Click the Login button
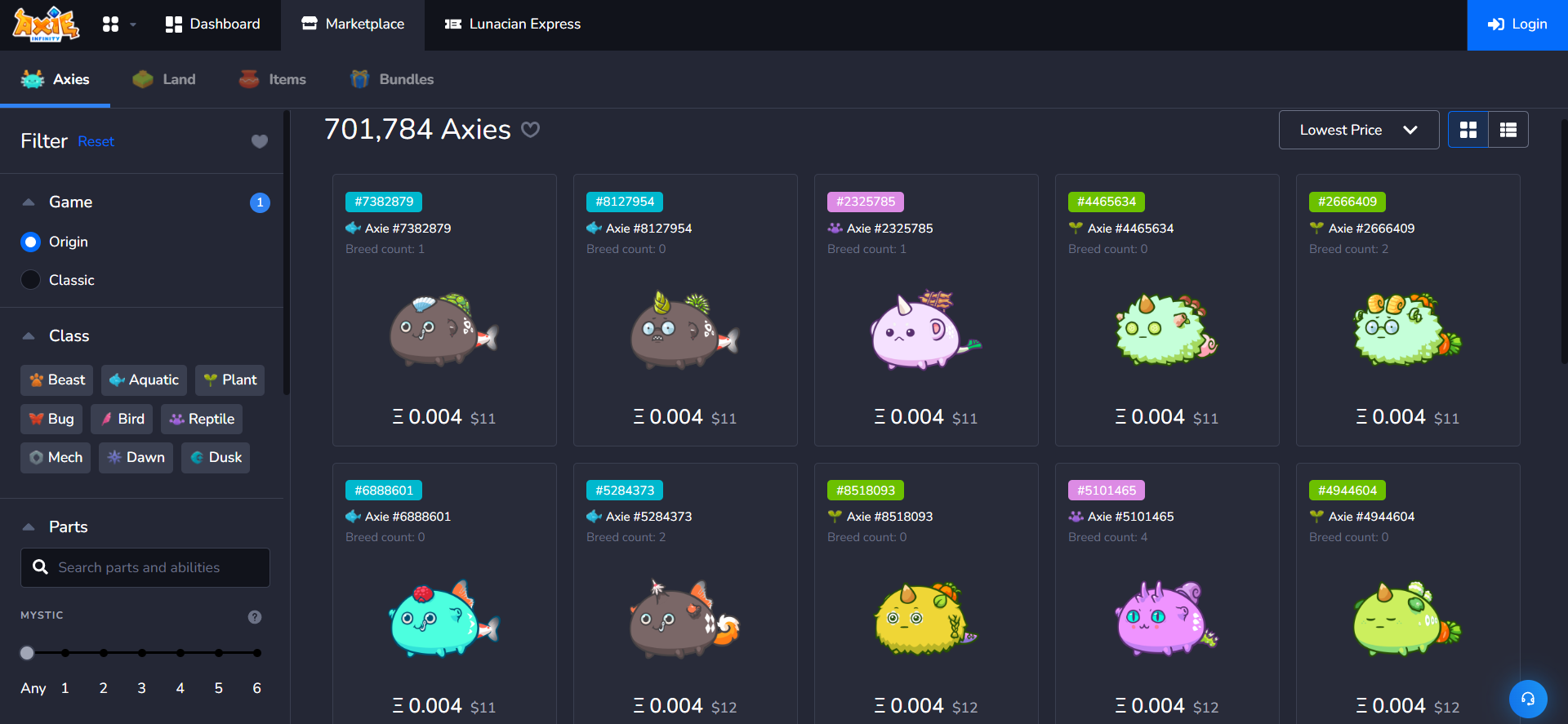Screen dimensions: 1568x724 click(x=1517, y=24)
